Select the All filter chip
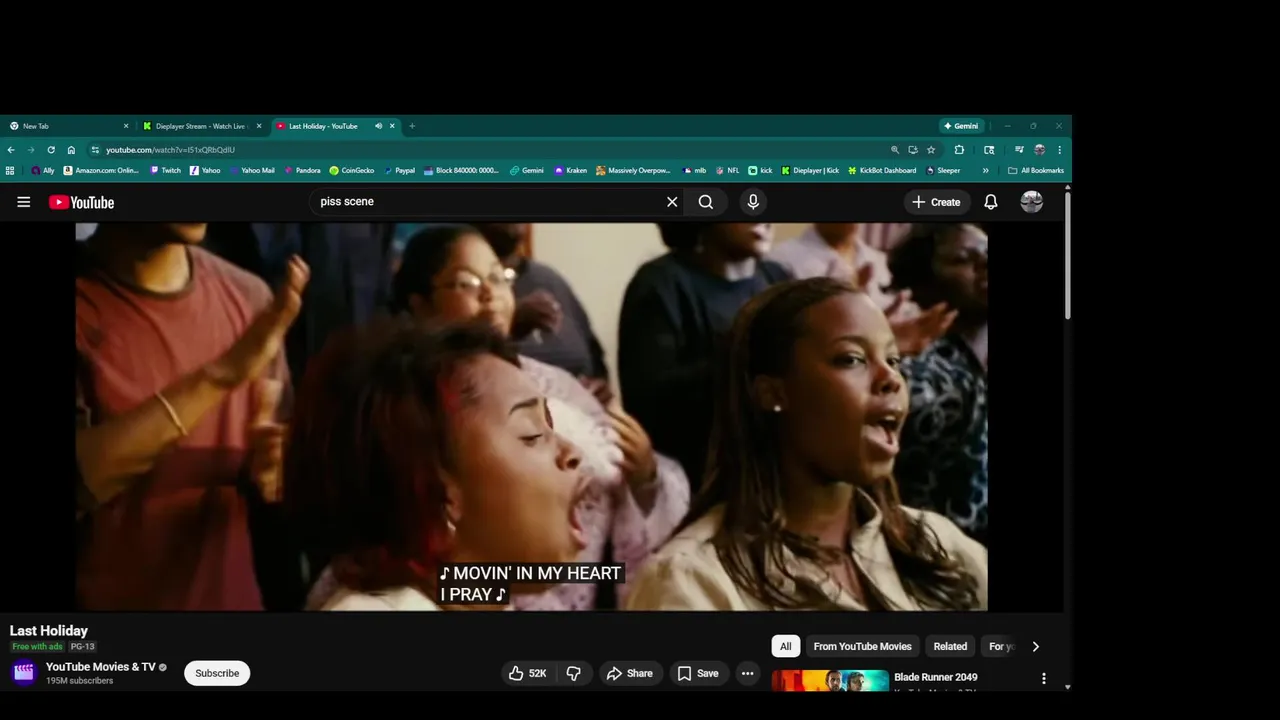The width and height of the screenshot is (1280, 720). click(x=786, y=646)
